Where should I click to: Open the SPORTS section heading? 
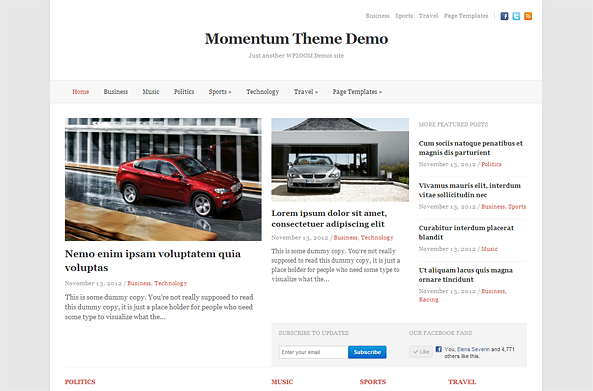(x=373, y=382)
